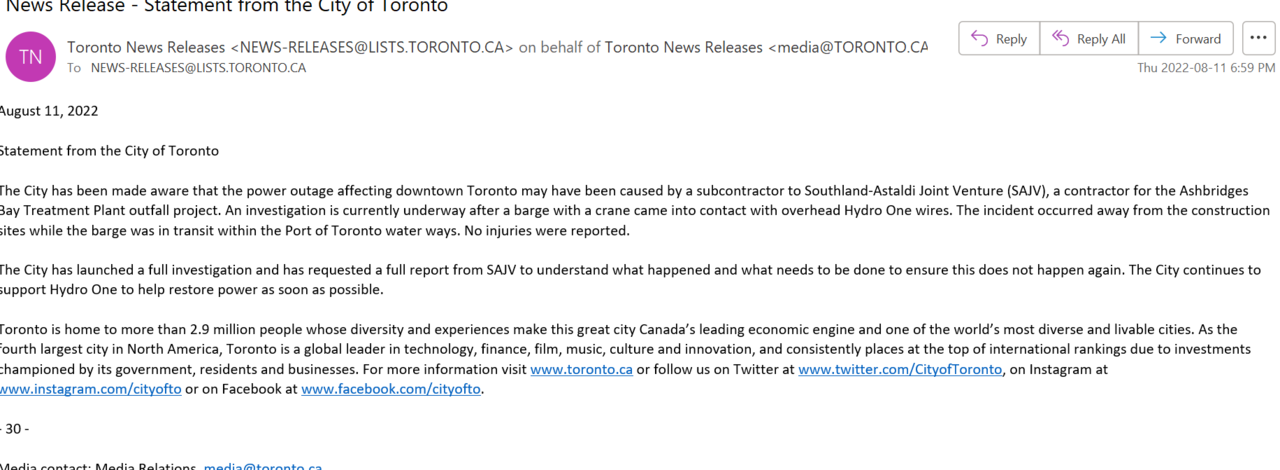Click the 'Statement from the City of Toronto' heading

109,151
